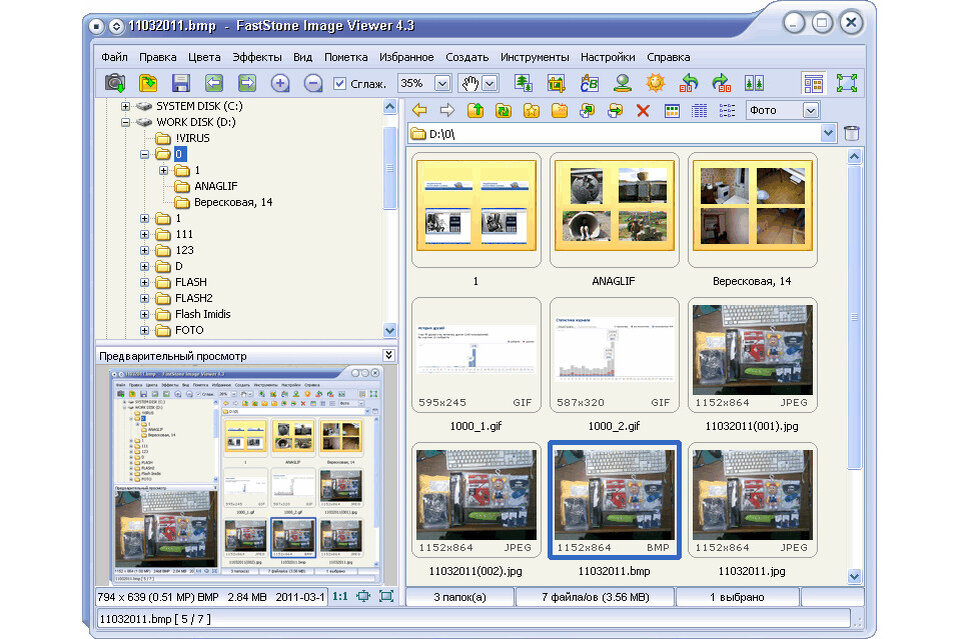Screen dimensions: 959x639
Task: Click the thumbnail pane scroll down arrow
Action: coord(854,576)
